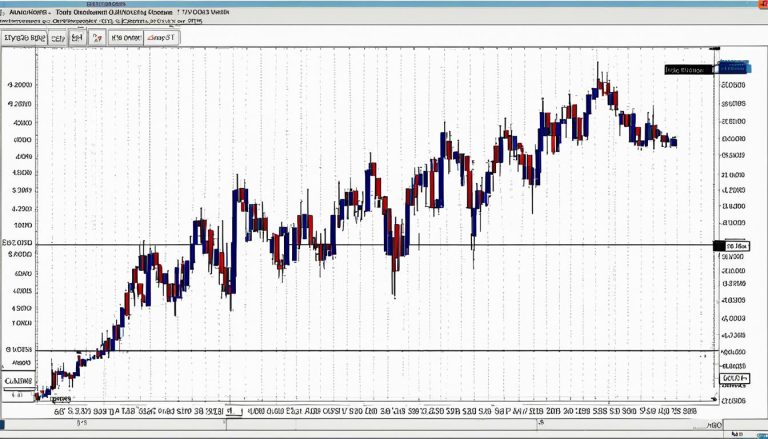The height and width of the screenshot is (439, 768).
Task: Click the boxed label at bottom of right price axis
Action: click(734, 378)
